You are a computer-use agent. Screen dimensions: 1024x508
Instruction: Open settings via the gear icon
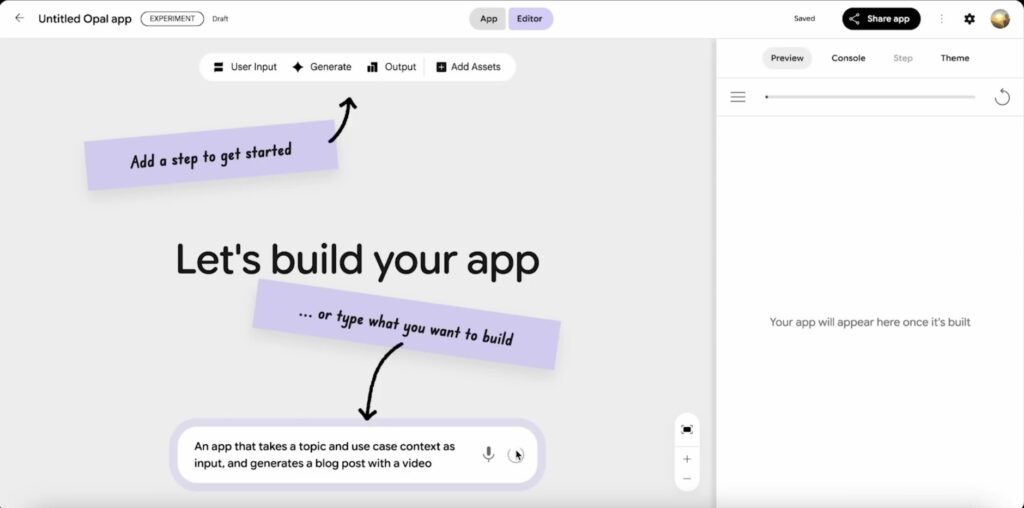coord(970,19)
